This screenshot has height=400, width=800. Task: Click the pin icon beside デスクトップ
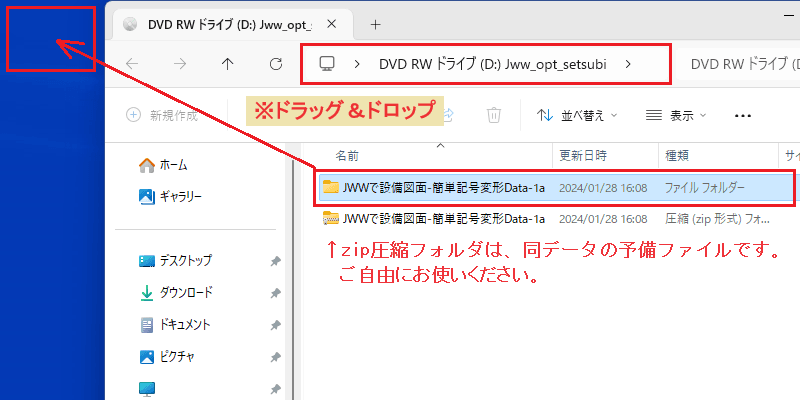click(275, 261)
